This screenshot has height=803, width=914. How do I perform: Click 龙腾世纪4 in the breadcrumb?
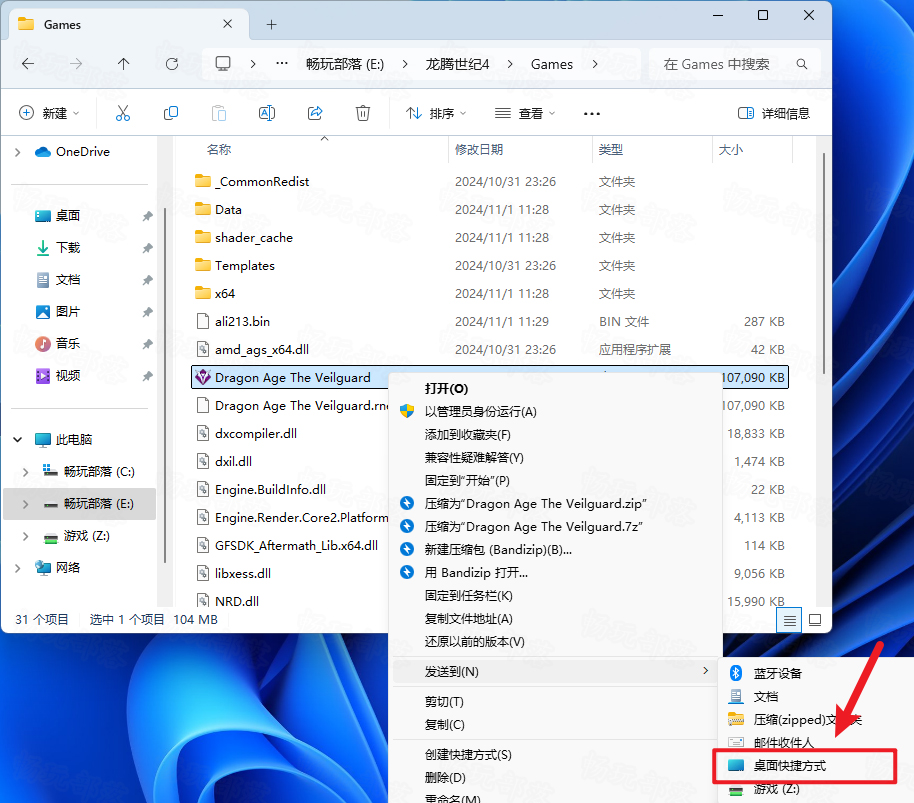pyautogui.click(x=458, y=64)
